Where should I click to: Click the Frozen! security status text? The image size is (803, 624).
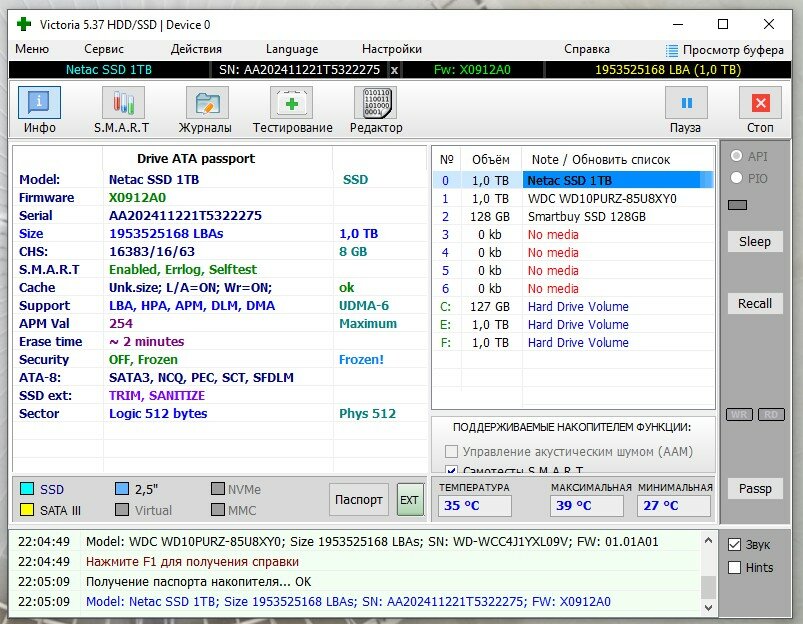tap(361, 360)
